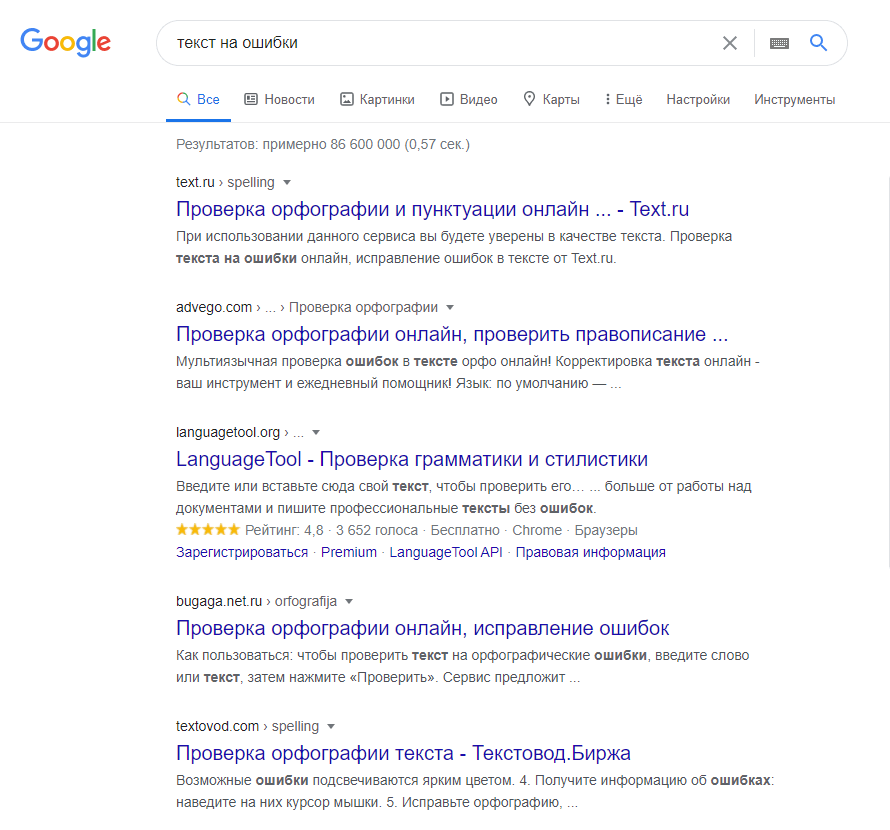The height and width of the screenshot is (830, 890).
Task: Click into the search text field
Action: pos(440,43)
